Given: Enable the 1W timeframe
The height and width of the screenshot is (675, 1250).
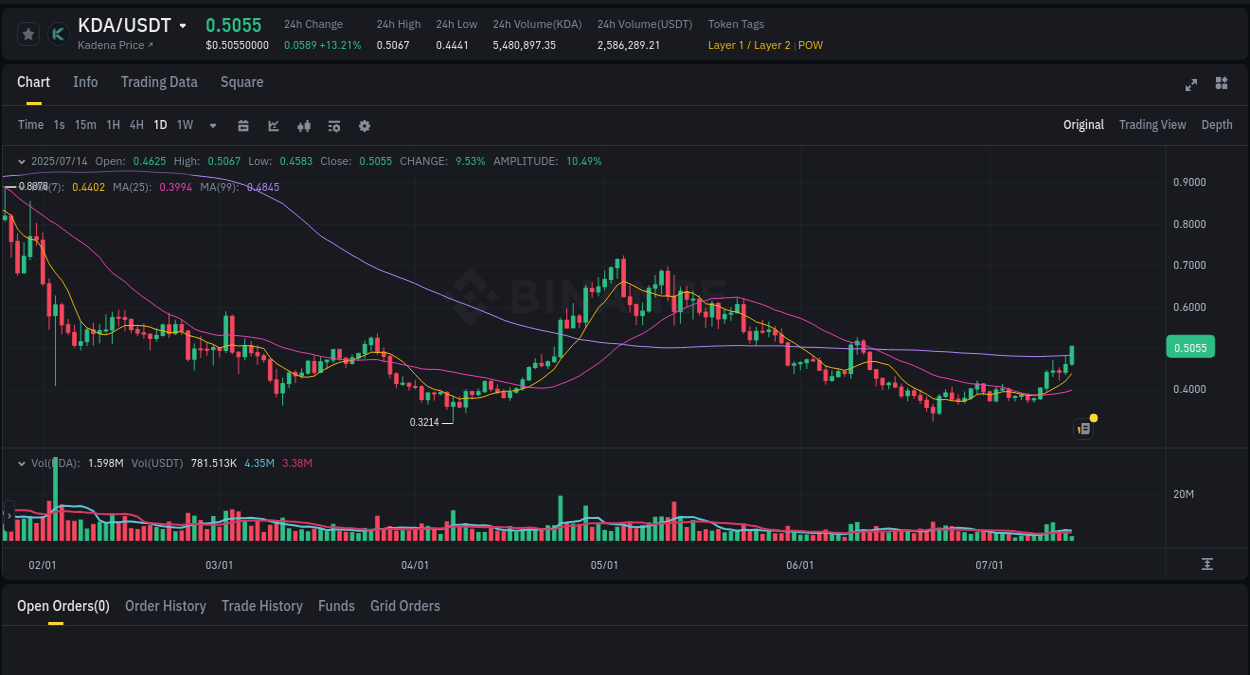Looking at the screenshot, I should (x=184, y=125).
